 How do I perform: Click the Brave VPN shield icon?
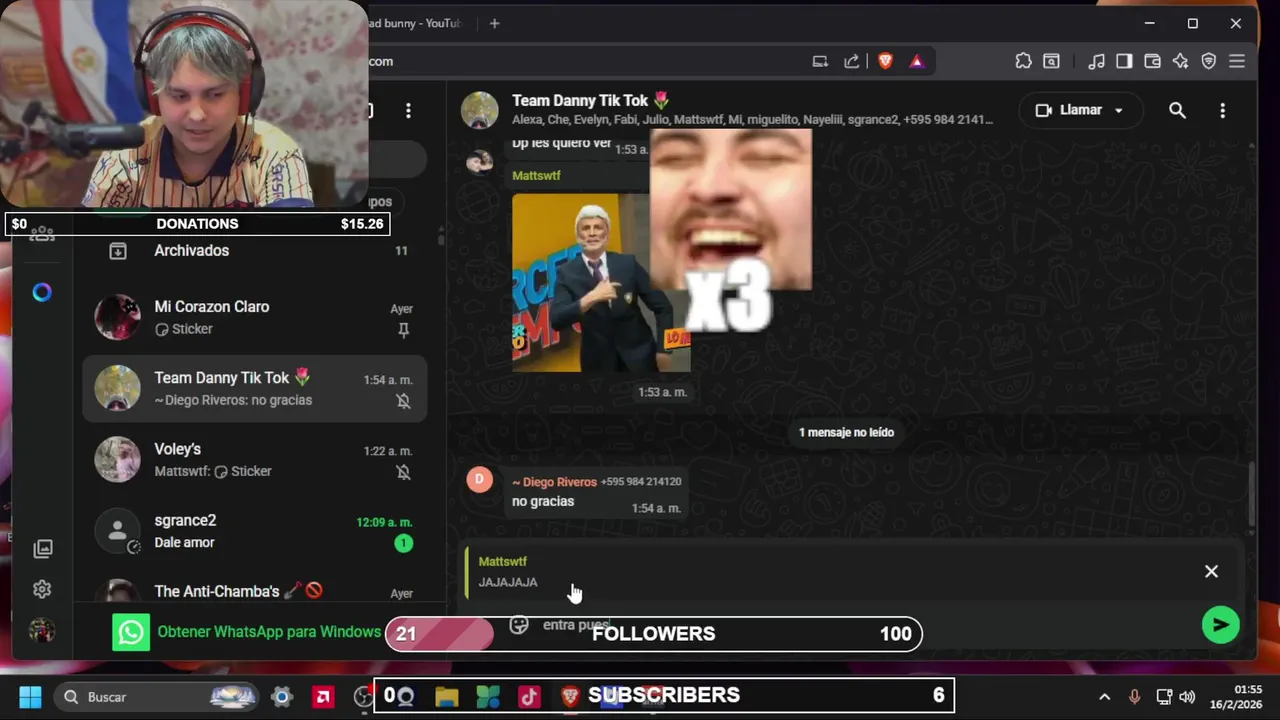pos(1208,61)
